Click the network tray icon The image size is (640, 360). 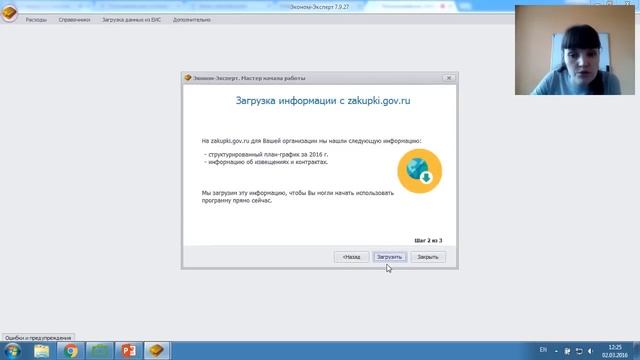click(579, 351)
